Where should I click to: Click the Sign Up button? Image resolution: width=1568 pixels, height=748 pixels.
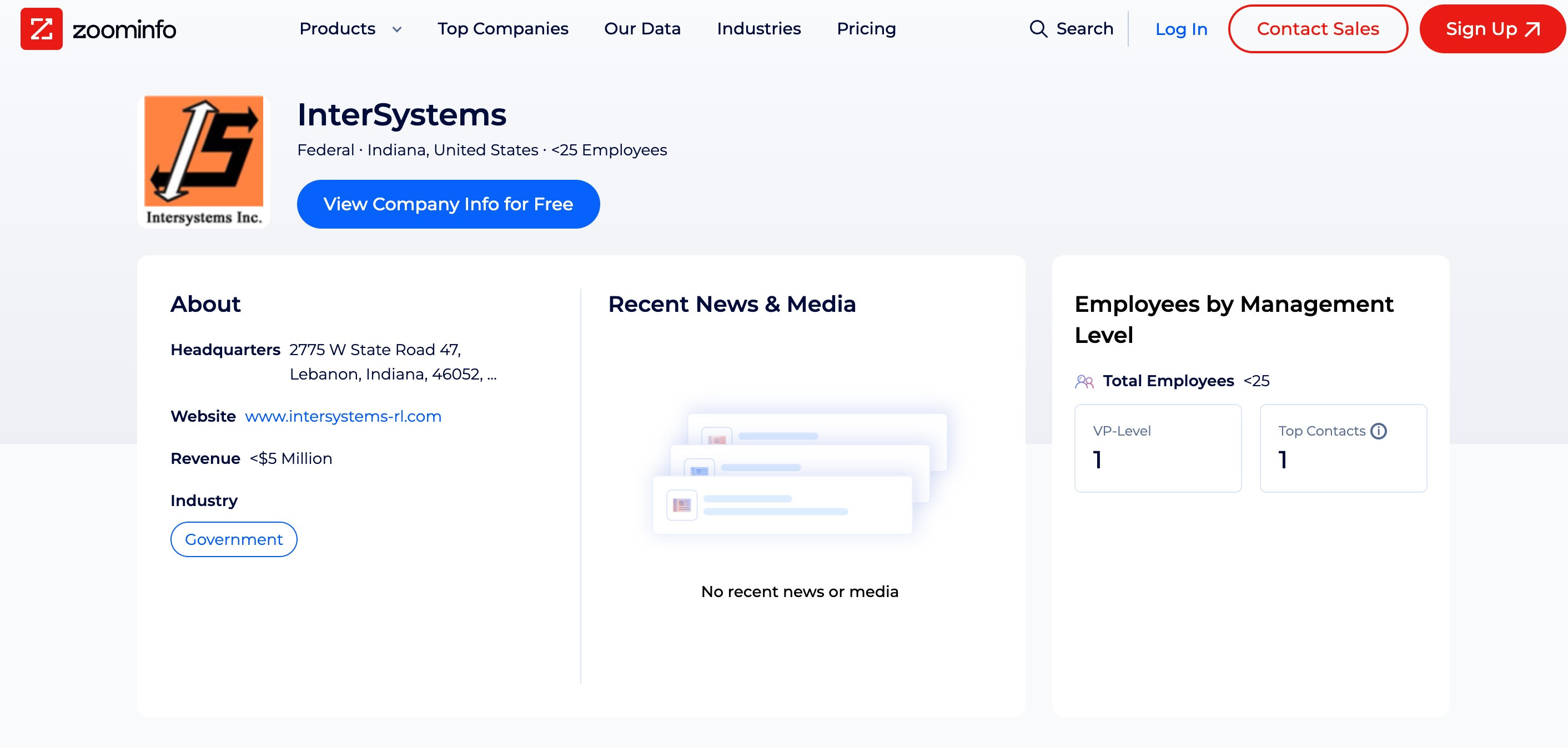[x=1492, y=29]
